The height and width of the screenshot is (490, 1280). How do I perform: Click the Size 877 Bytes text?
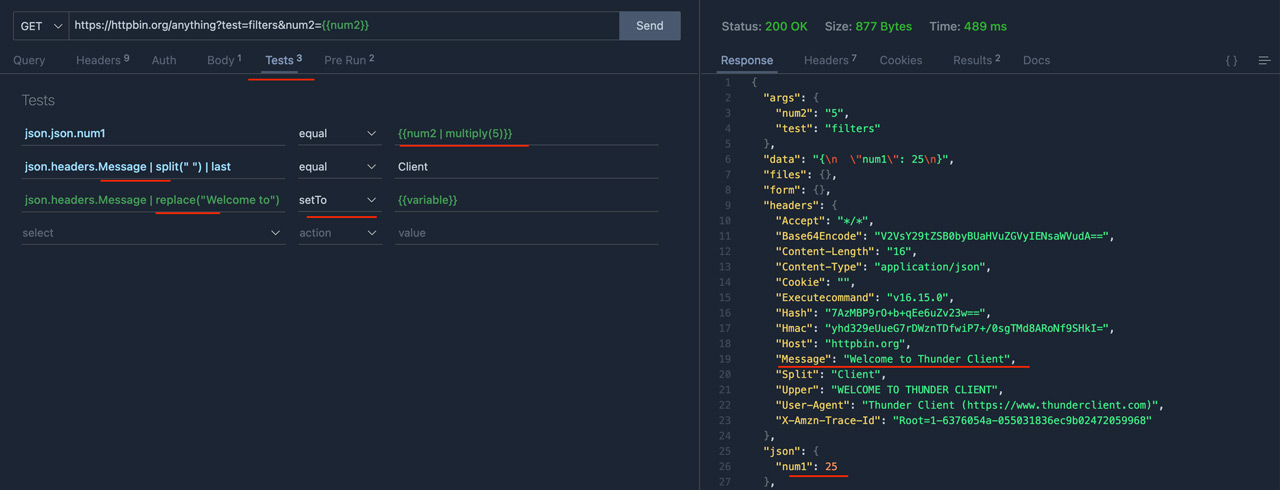point(868,26)
